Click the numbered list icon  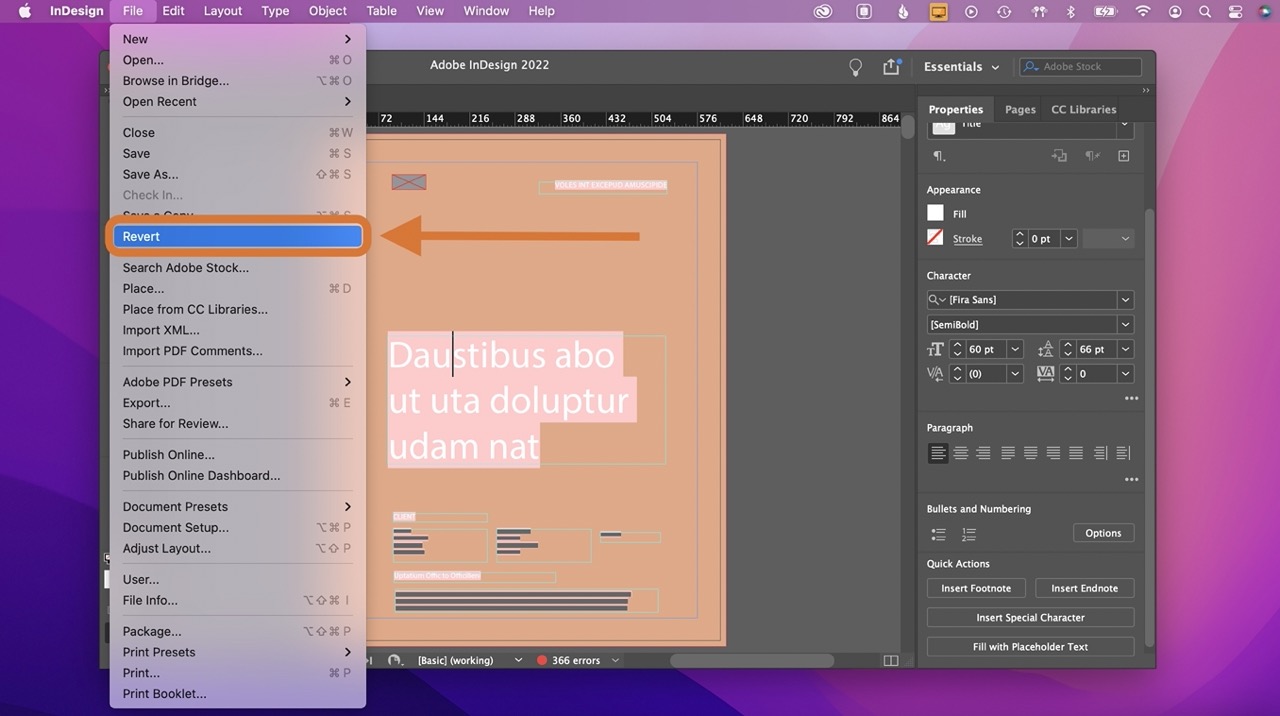[968, 534]
